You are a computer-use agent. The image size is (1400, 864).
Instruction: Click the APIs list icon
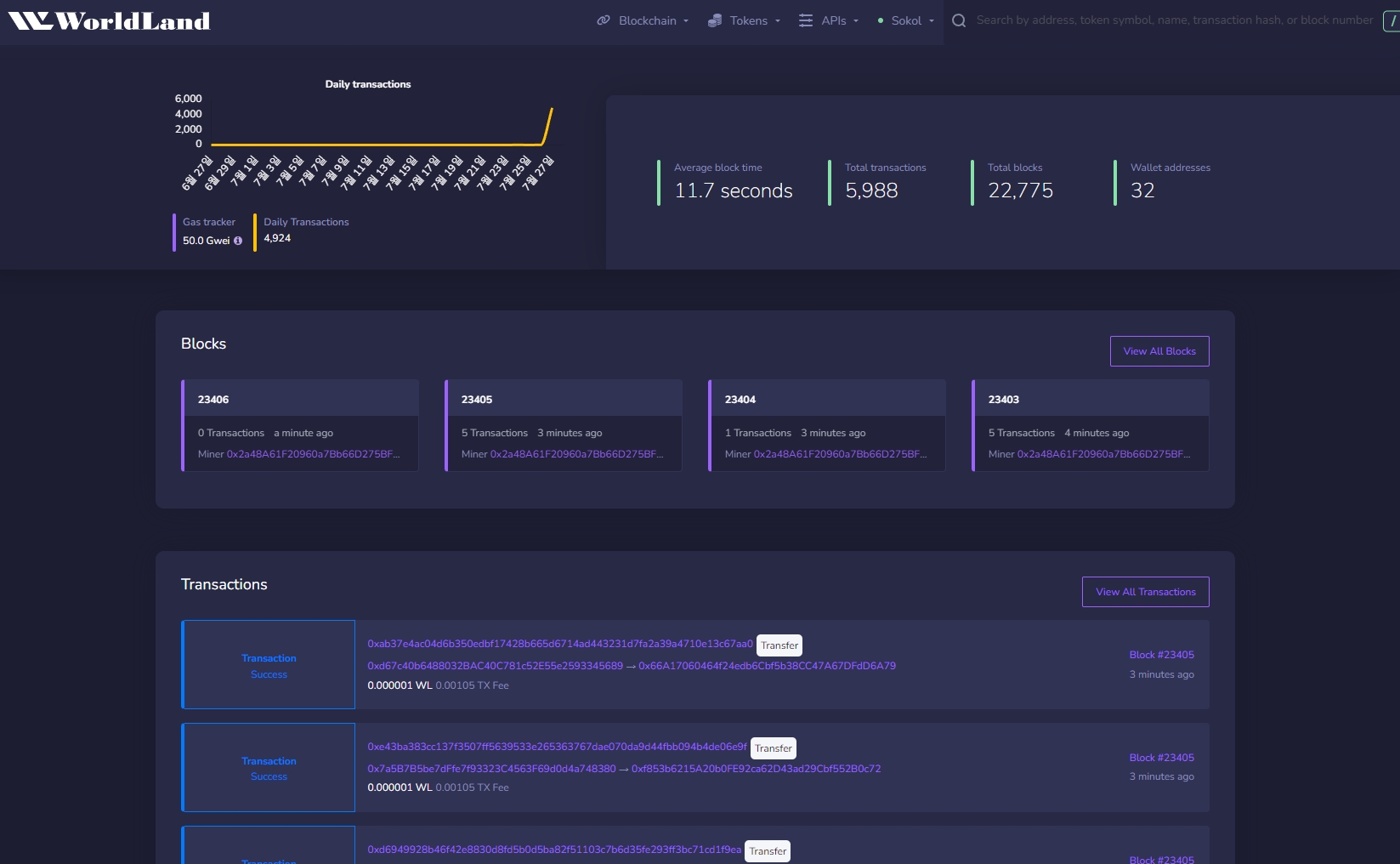coord(806,20)
